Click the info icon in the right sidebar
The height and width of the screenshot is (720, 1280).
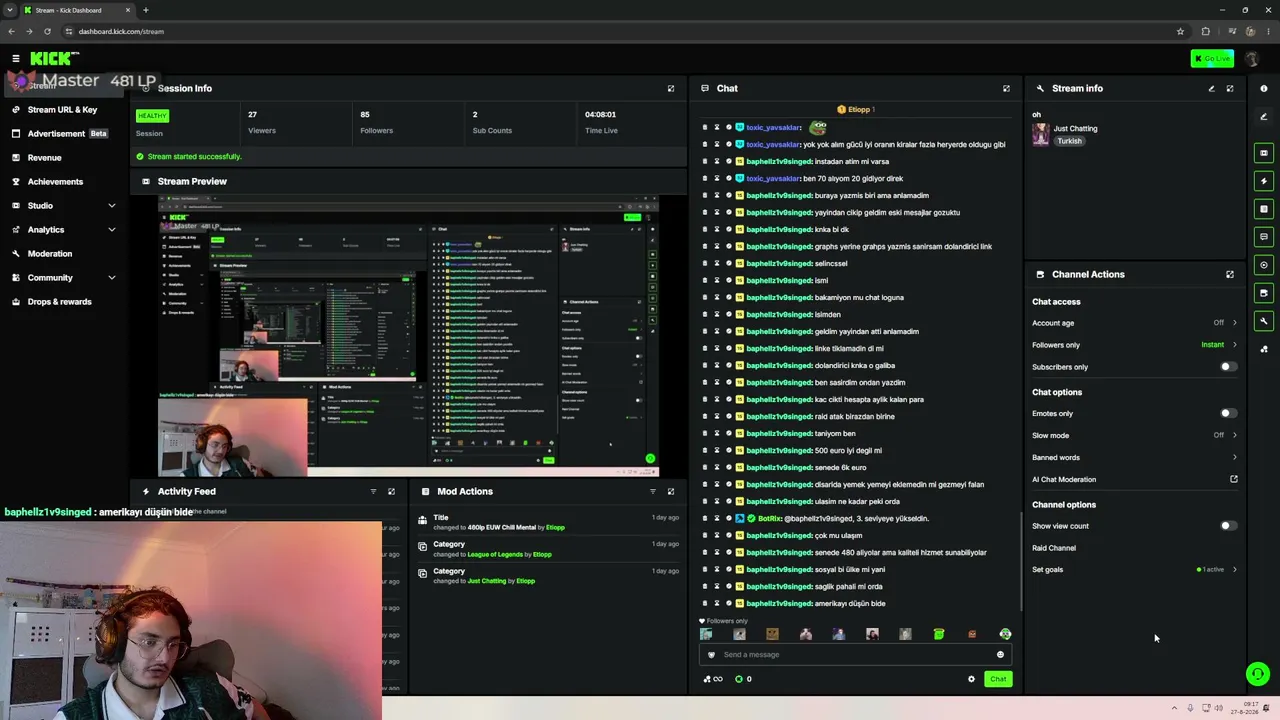coord(1264,88)
